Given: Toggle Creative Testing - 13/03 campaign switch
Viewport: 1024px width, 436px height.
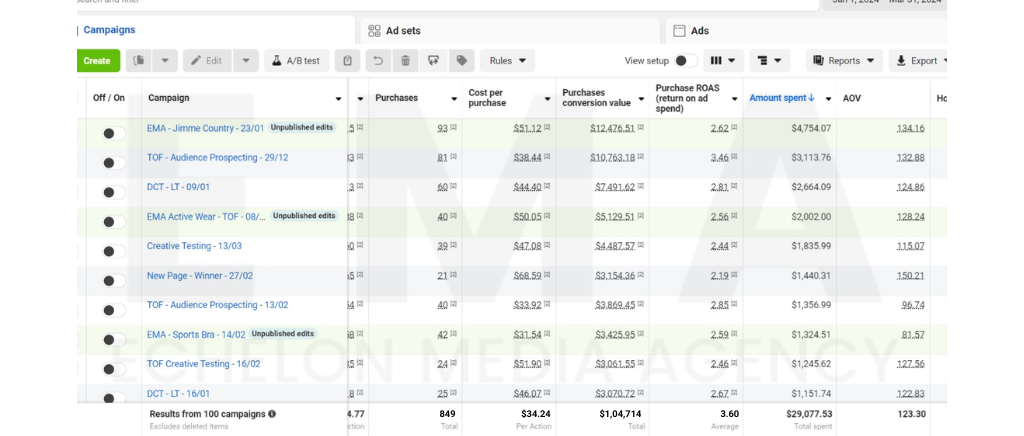Looking at the screenshot, I should (114, 251).
